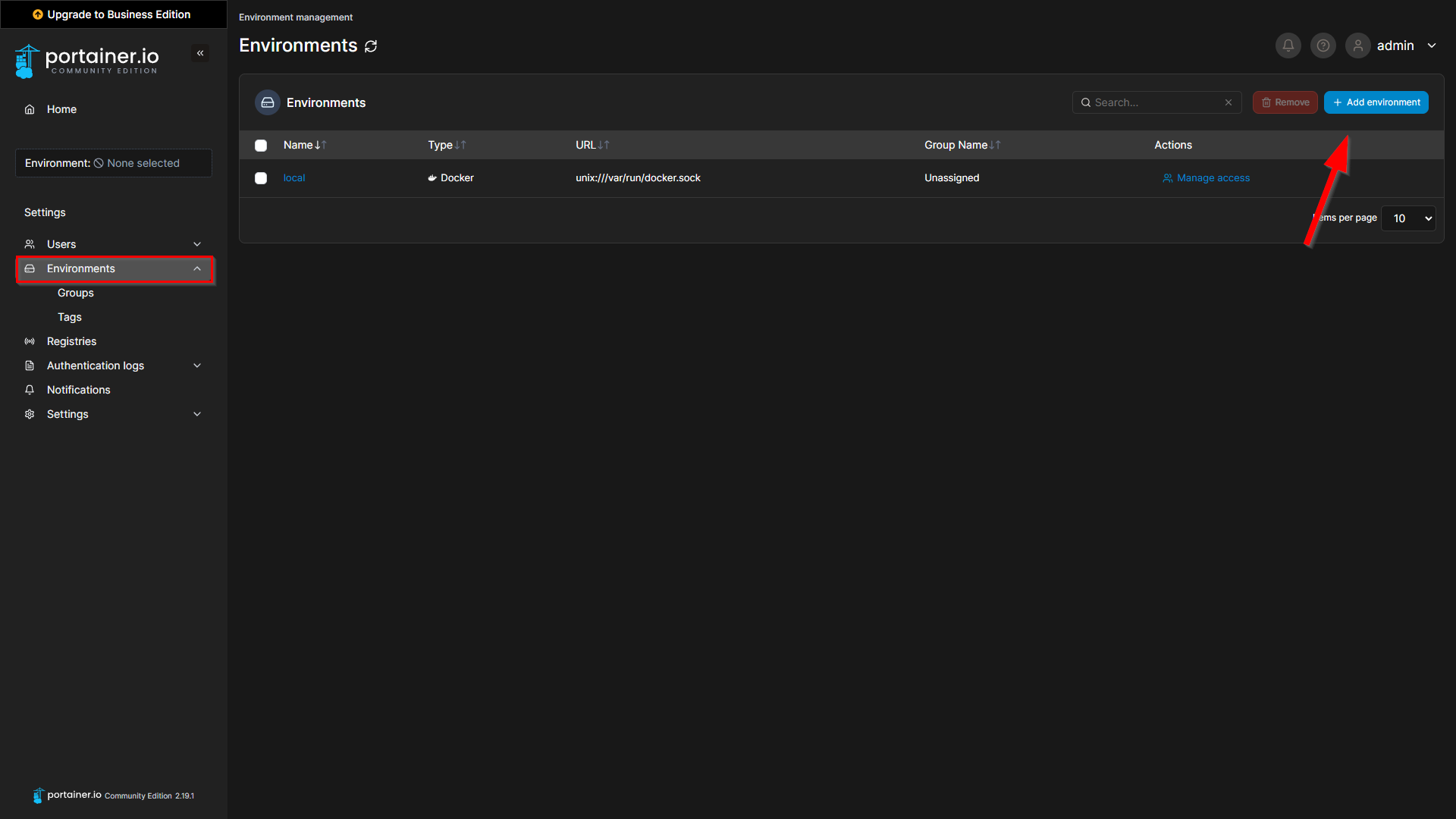Refresh the Environments page via reload icon

pos(371,46)
